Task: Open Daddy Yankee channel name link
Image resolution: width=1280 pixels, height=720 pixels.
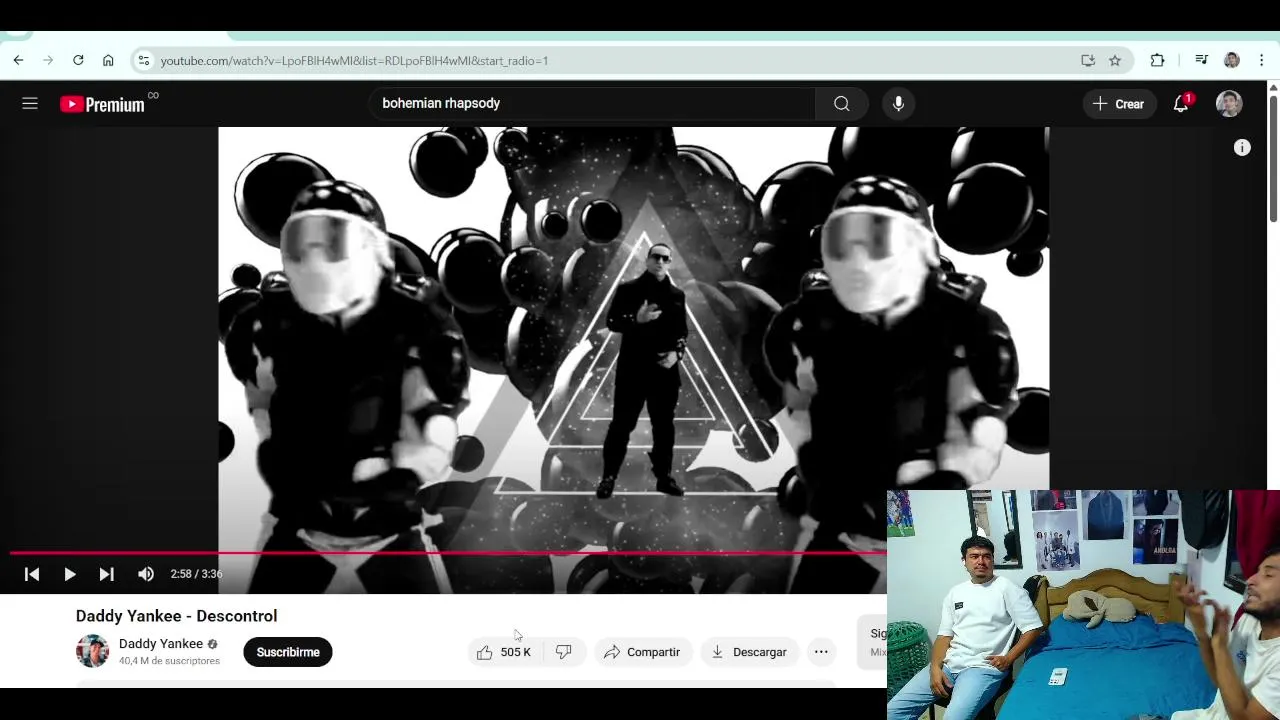Action: pyautogui.click(x=161, y=644)
